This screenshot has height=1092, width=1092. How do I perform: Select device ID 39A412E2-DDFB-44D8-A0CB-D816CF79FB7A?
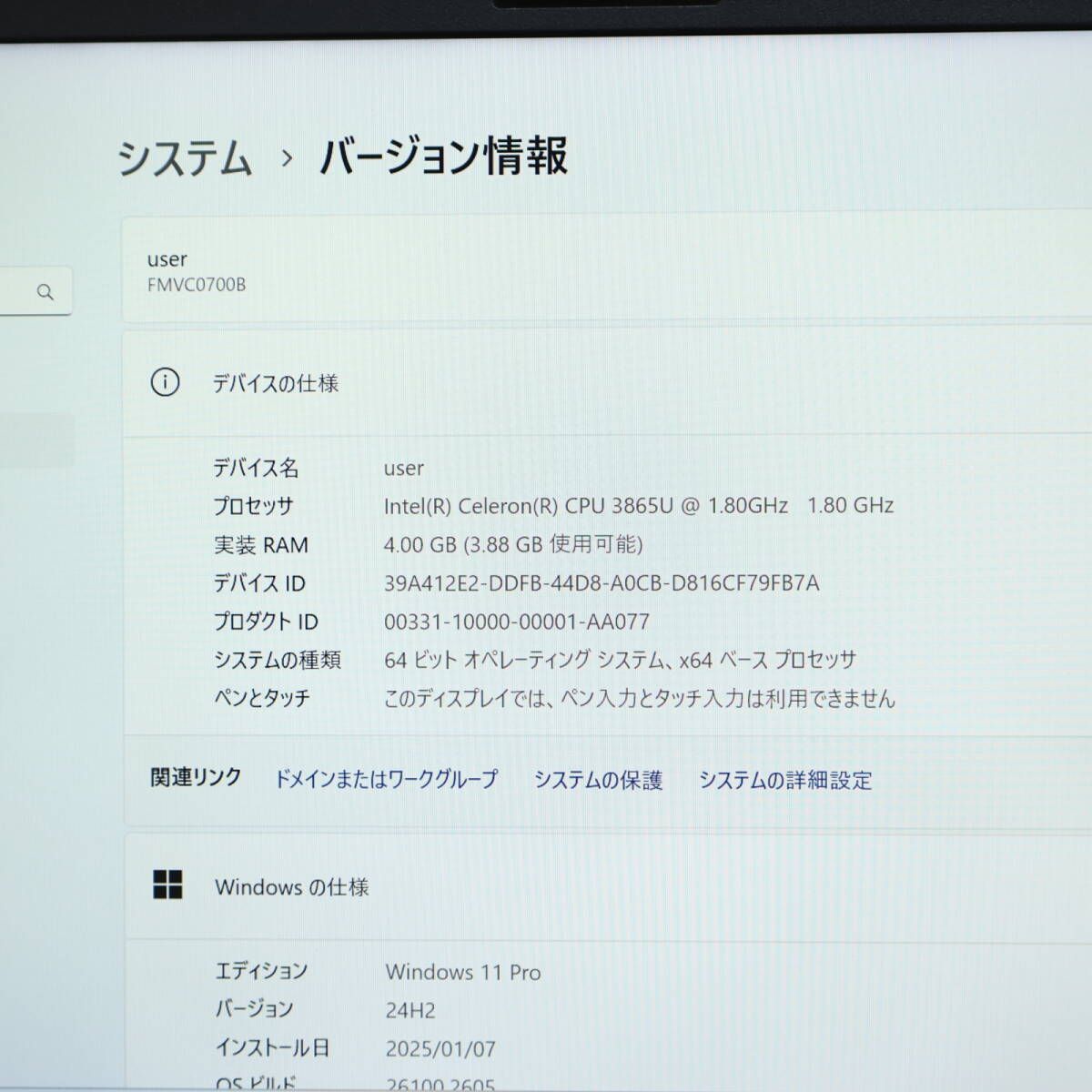pyautogui.click(x=602, y=583)
